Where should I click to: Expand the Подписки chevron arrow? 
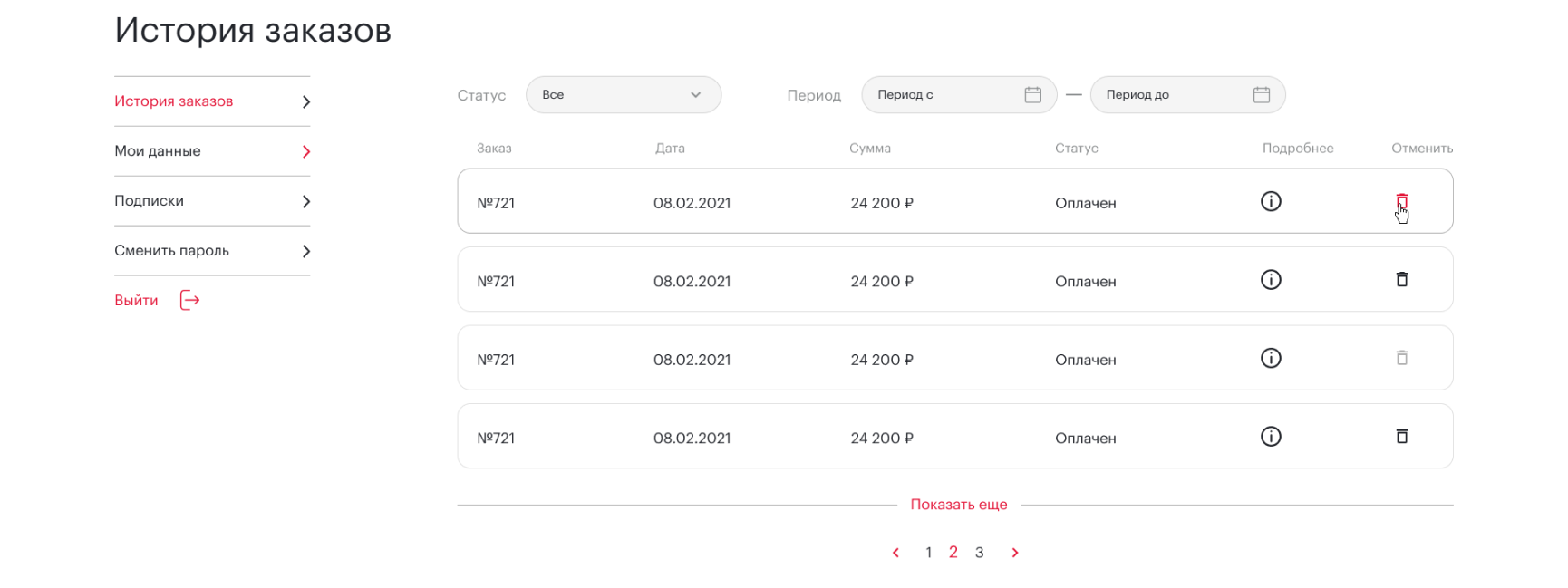306,201
